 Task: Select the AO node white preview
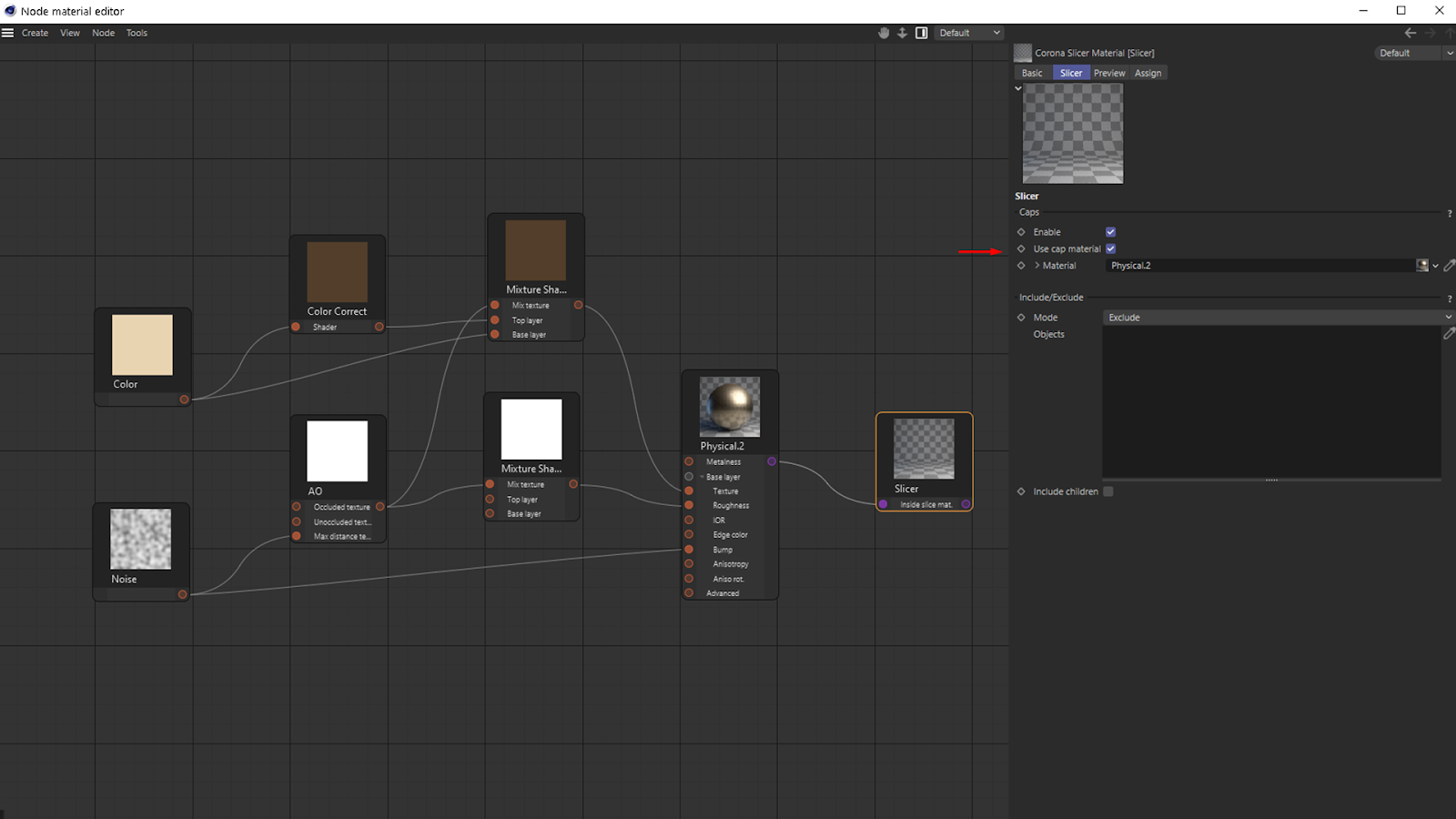338,451
